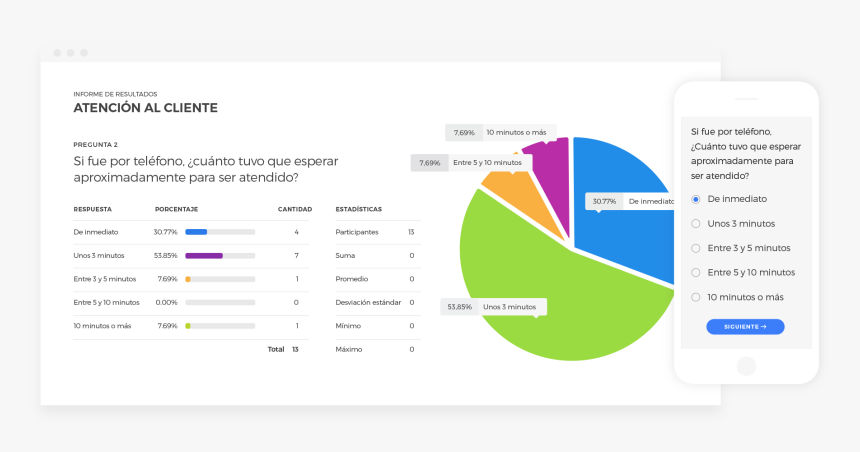Click the Máximo statistic row
This screenshot has width=860, height=452.
(378, 349)
